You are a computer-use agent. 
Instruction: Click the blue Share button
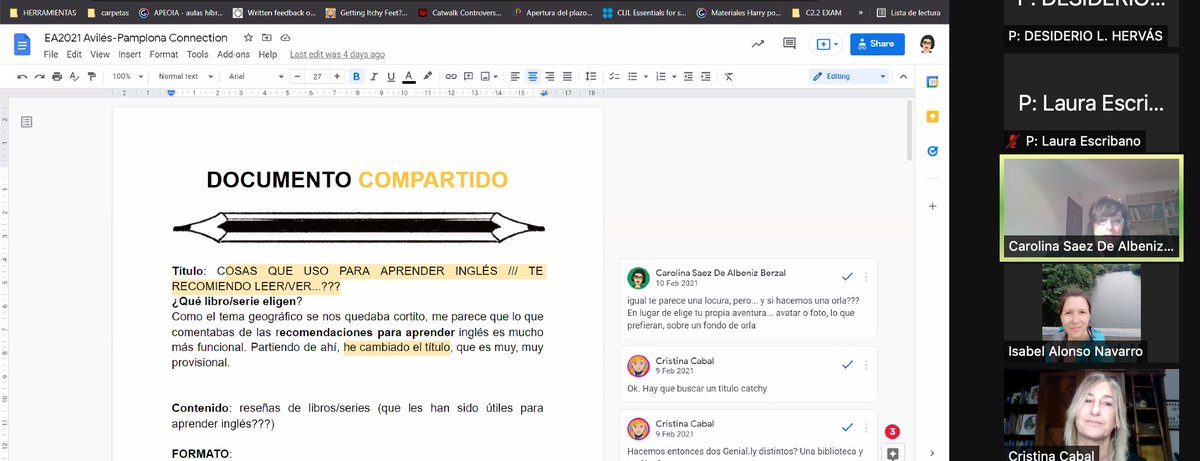point(877,44)
